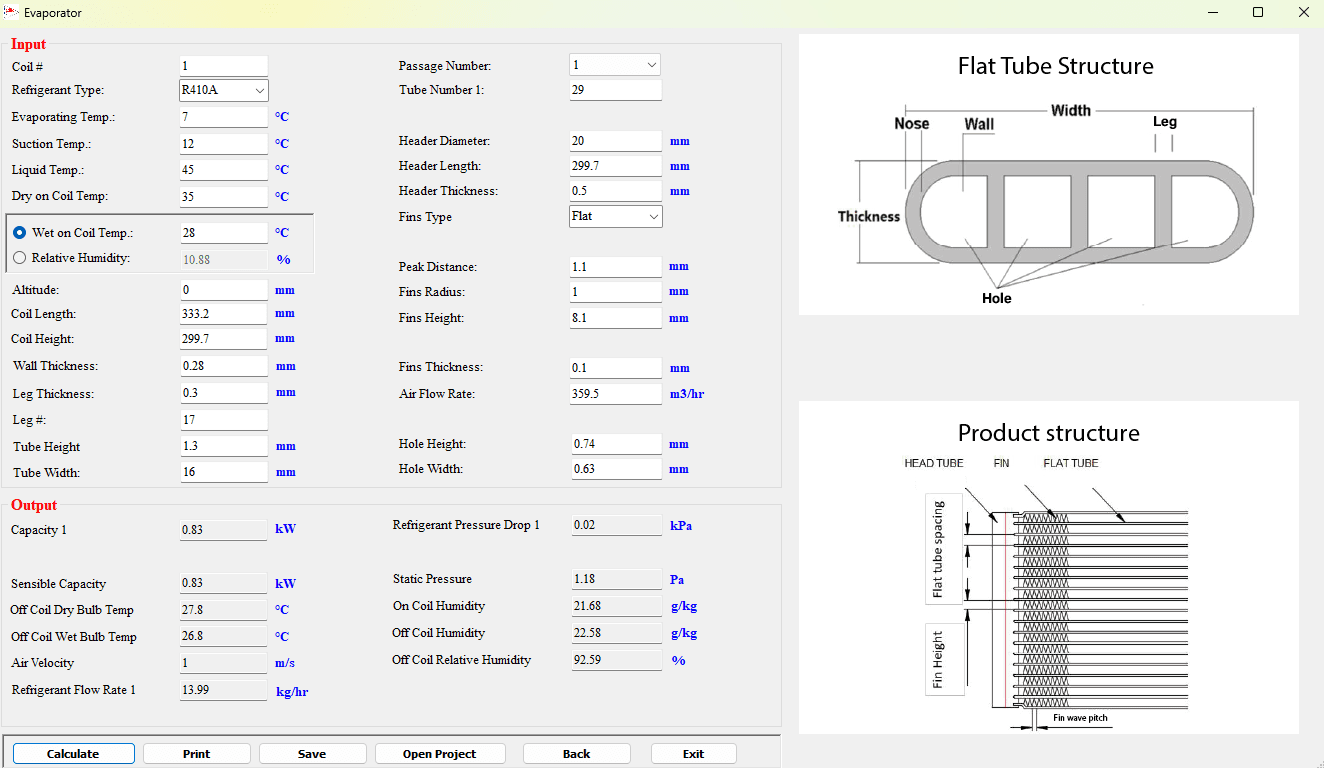Click the Relative Humidity 10.88 field
The width and height of the screenshot is (1324, 768).
click(x=224, y=259)
